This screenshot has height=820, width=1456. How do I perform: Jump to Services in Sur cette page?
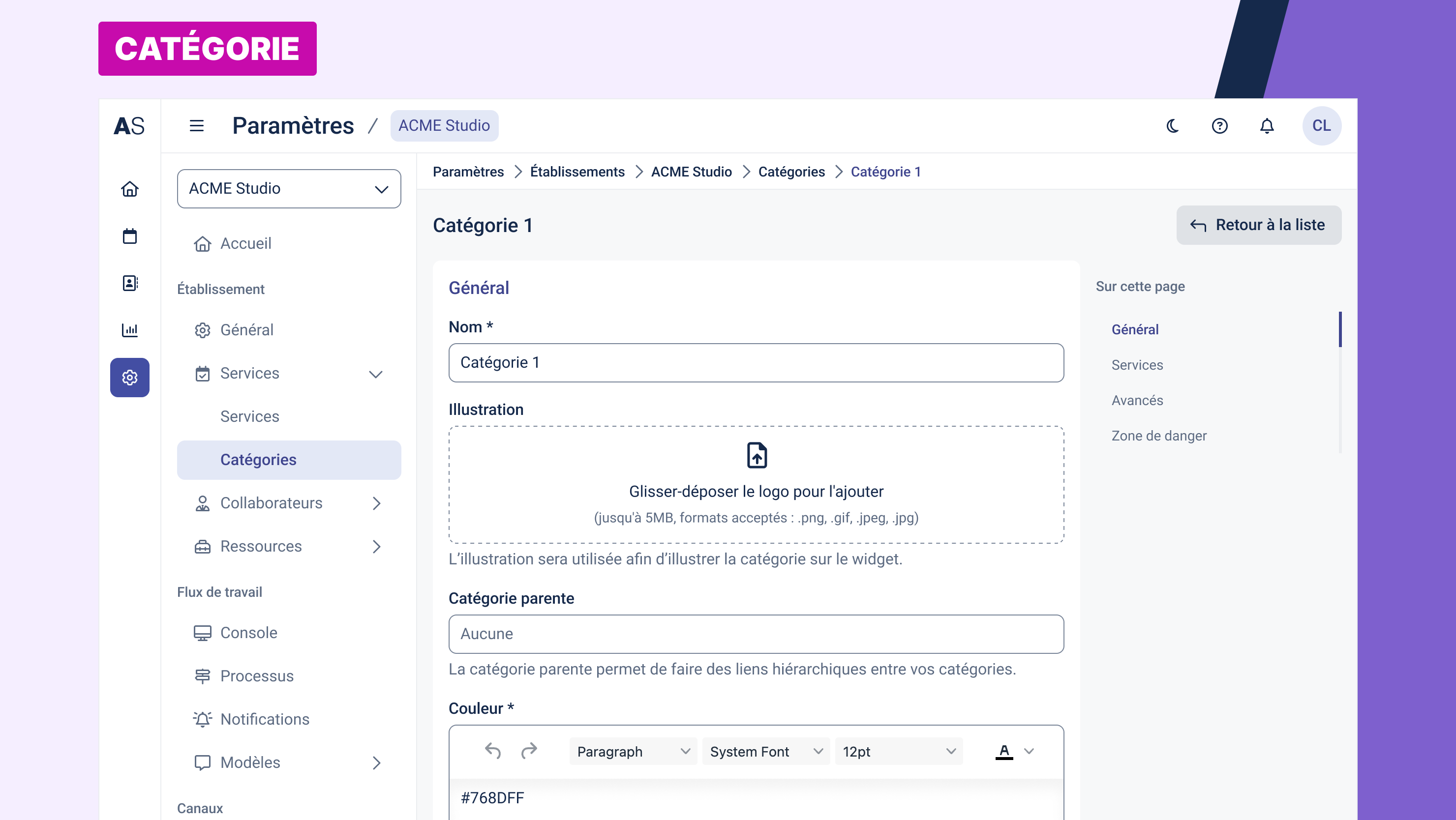coord(1137,365)
